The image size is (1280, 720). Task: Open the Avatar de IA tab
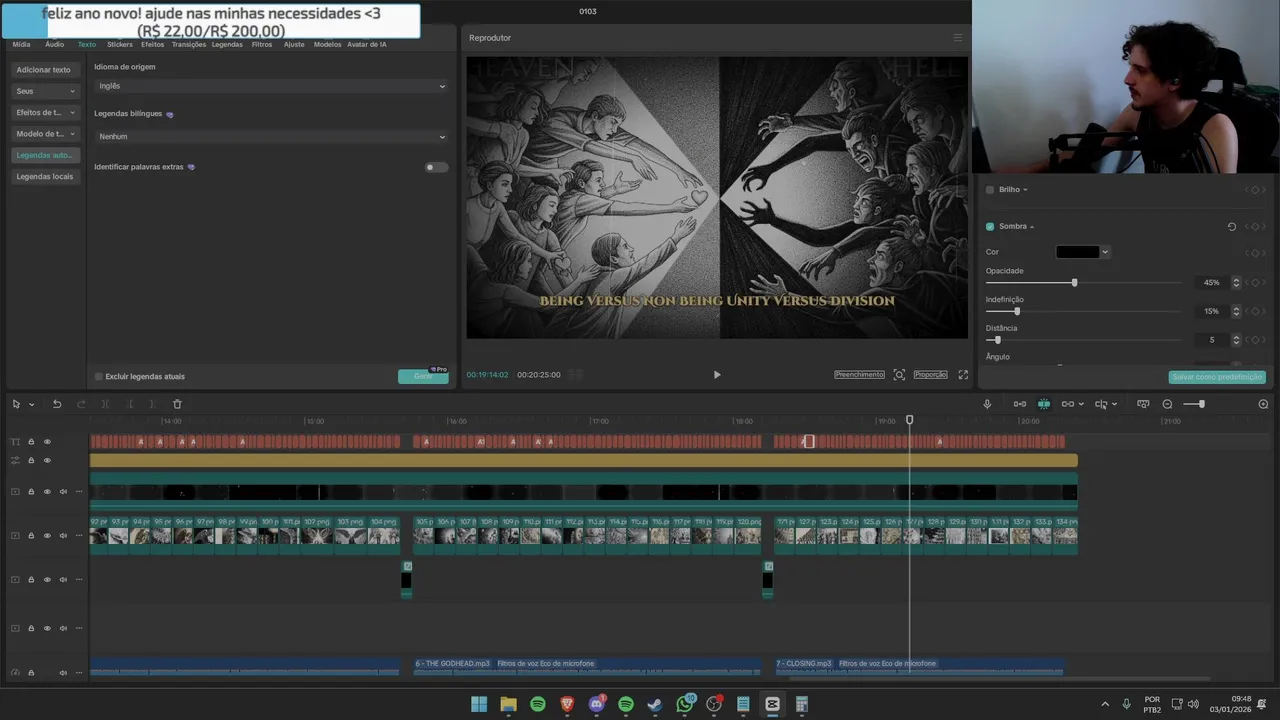tap(366, 45)
